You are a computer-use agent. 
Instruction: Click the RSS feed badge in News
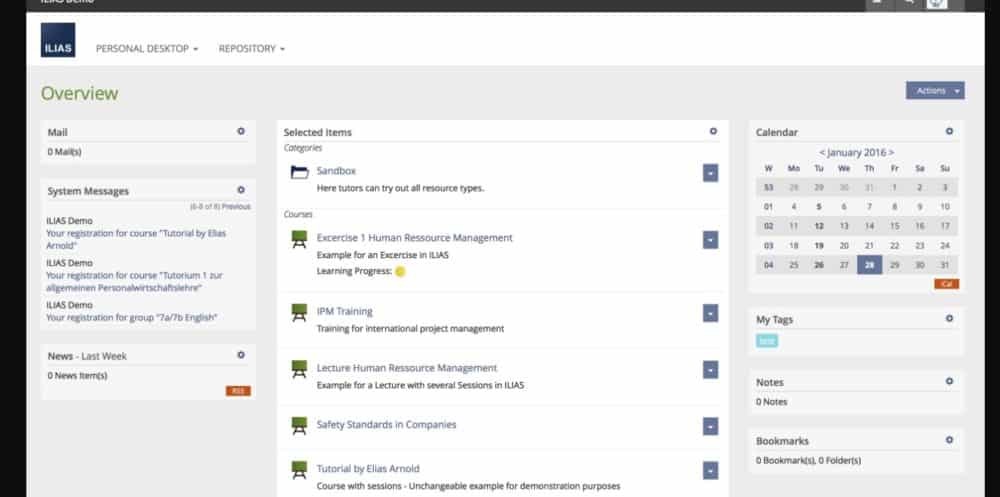pyautogui.click(x=238, y=391)
